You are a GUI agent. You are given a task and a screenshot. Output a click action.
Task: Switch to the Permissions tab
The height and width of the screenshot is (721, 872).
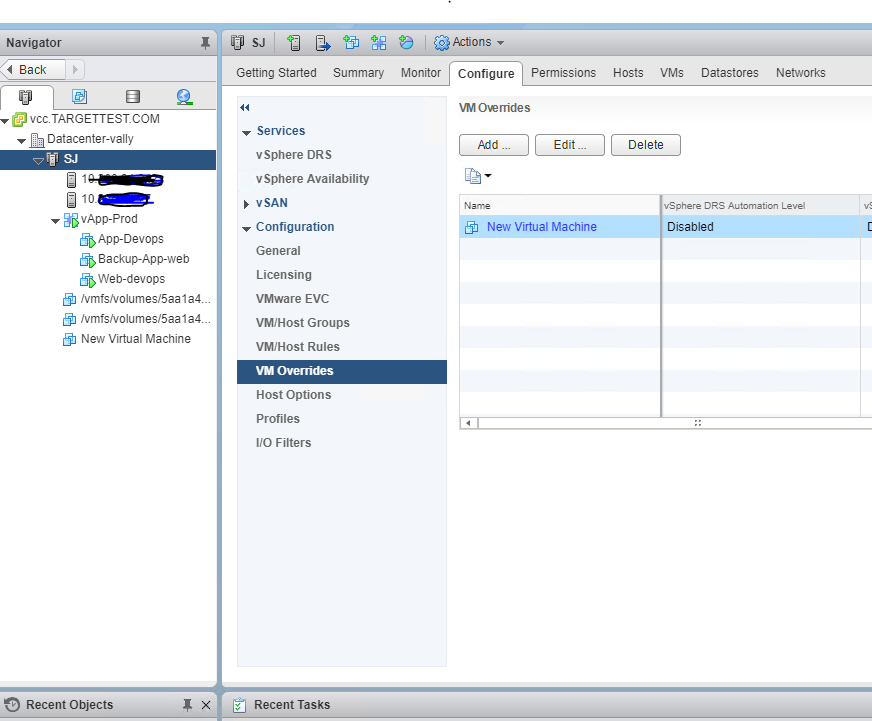click(563, 73)
